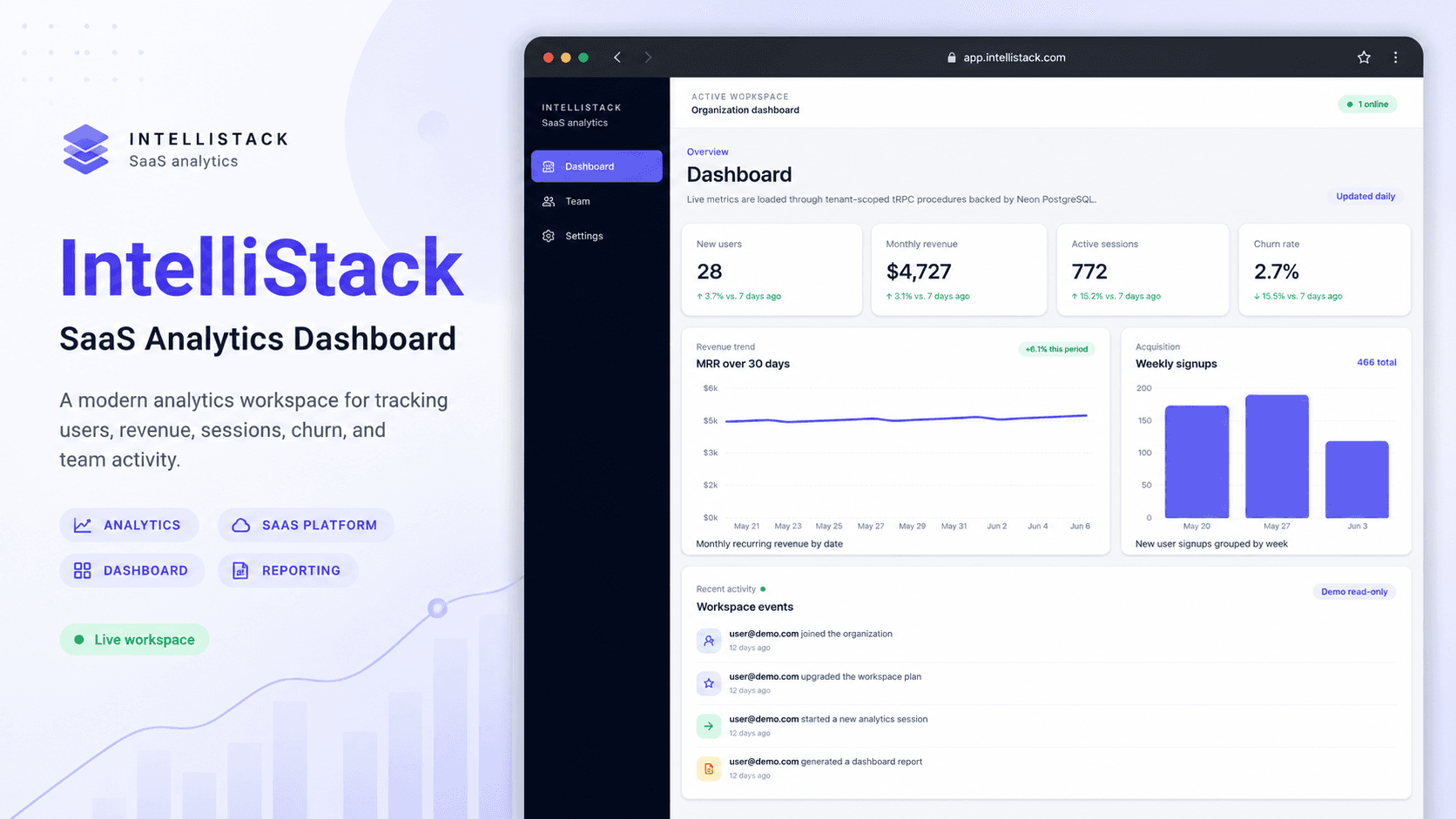
Task: Click the browser back arrow
Action: pyautogui.click(x=617, y=57)
